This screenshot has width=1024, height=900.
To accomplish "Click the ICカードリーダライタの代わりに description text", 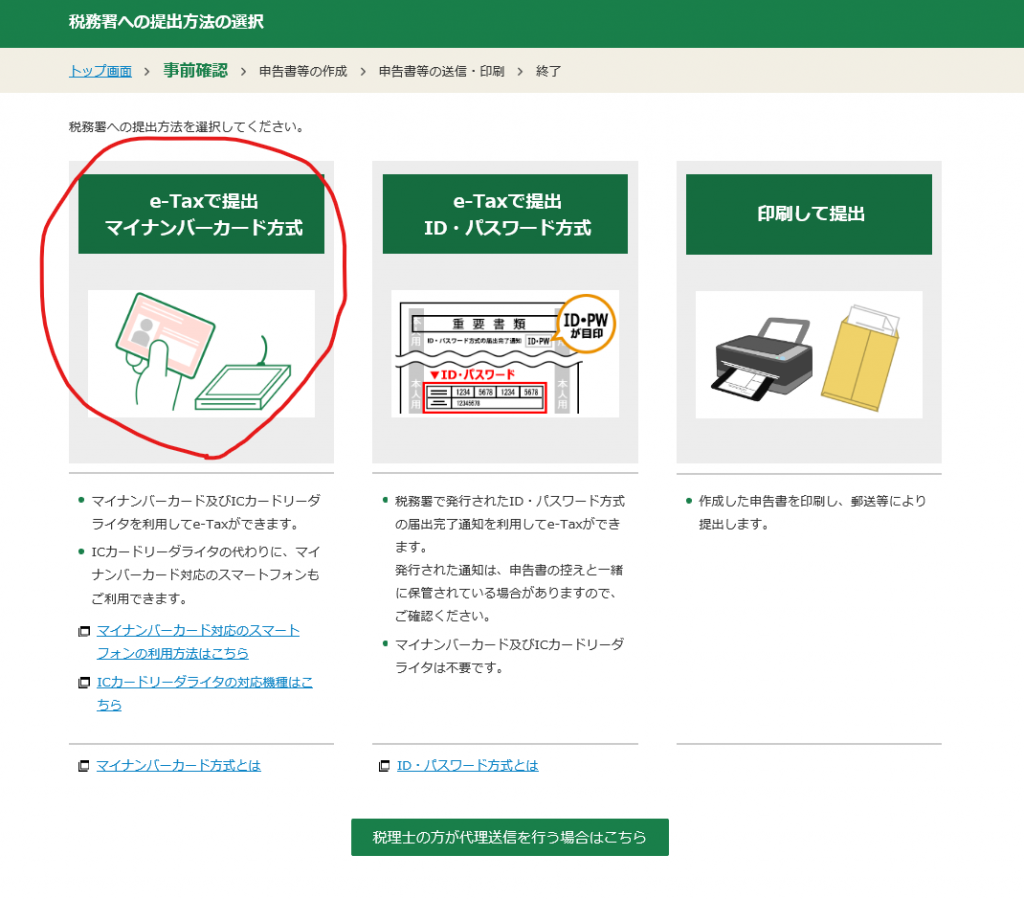I will click(206, 575).
